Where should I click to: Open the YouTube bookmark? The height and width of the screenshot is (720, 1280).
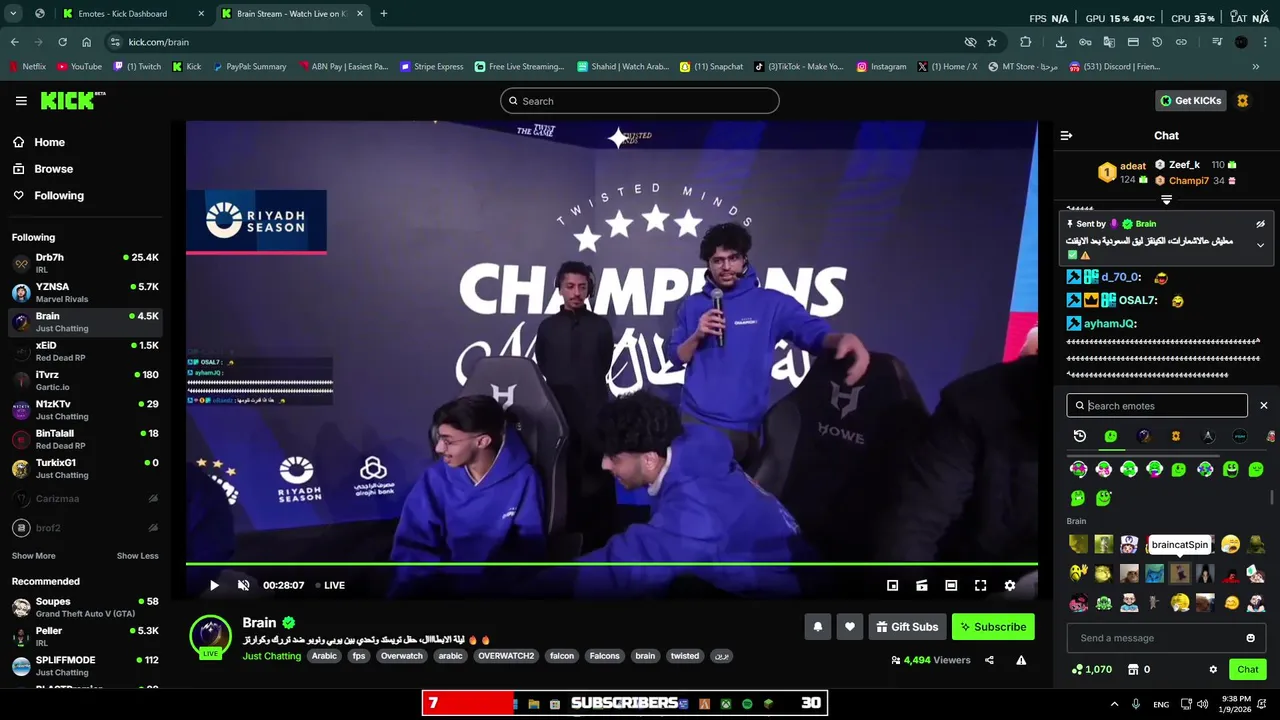tap(79, 67)
